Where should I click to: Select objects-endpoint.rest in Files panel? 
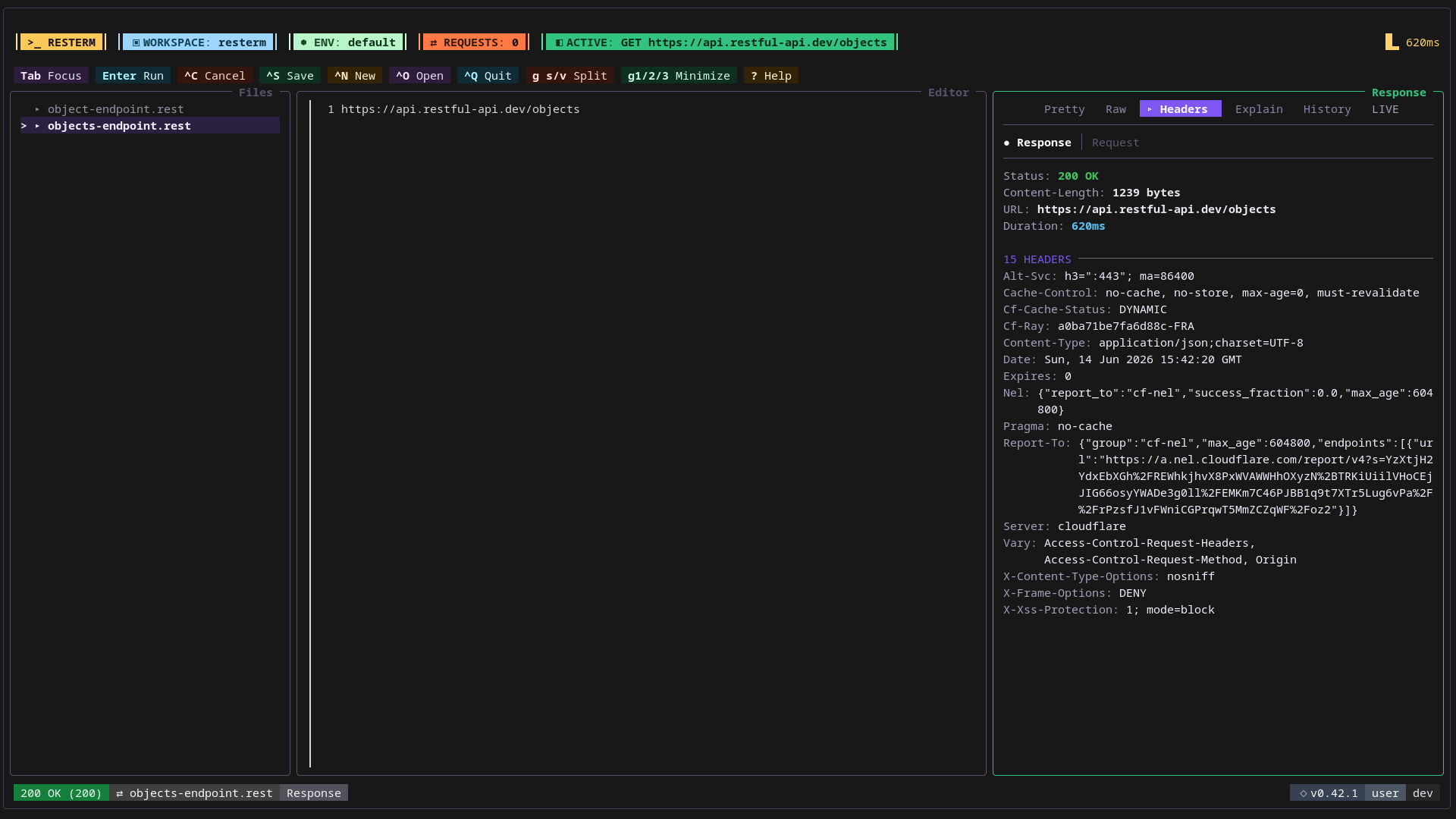pos(150,126)
